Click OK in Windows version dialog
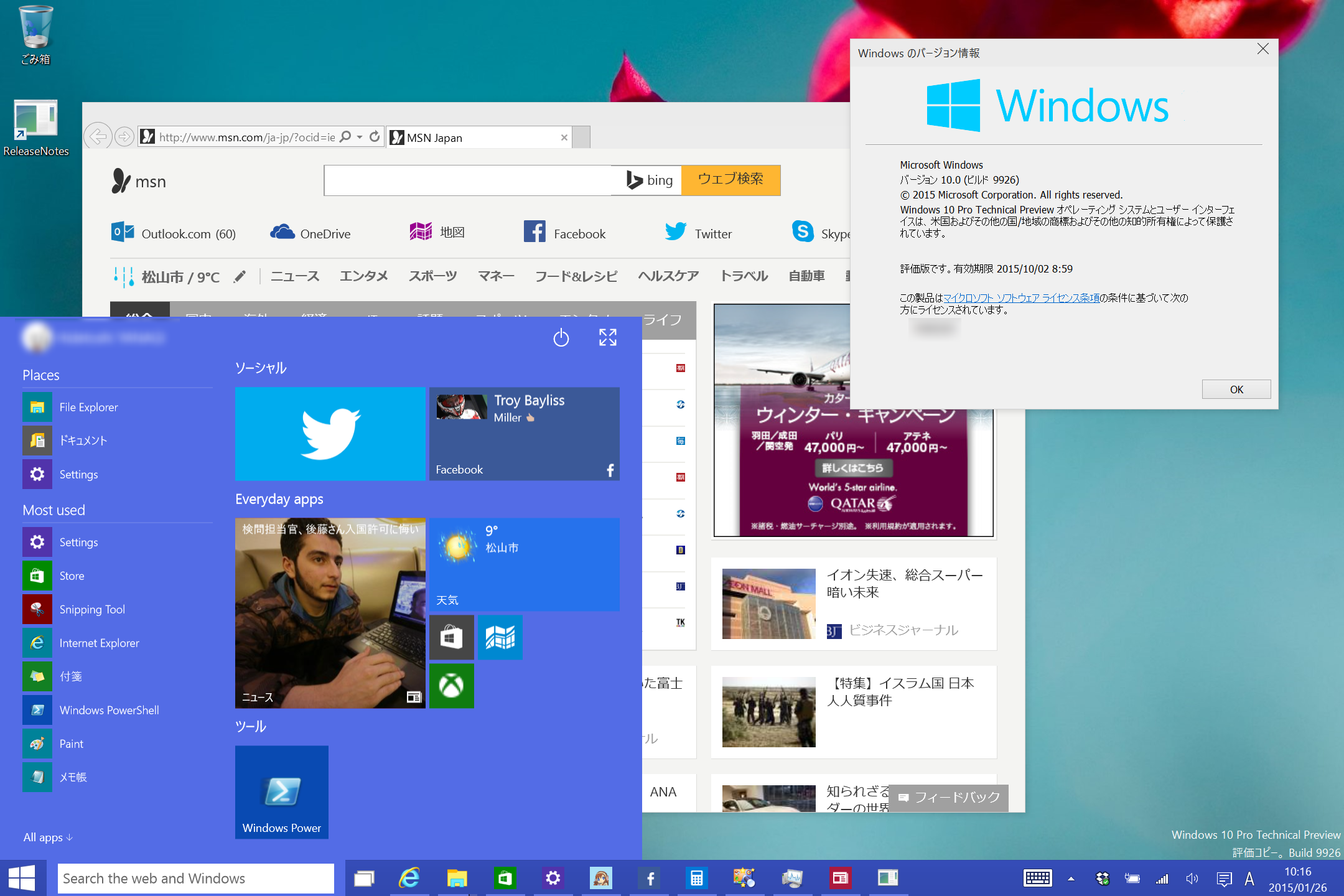Image resolution: width=1344 pixels, height=896 pixels. 1236,390
